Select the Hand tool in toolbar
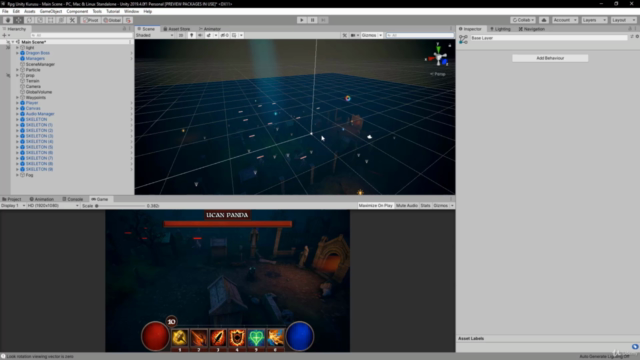The width and height of the screenshot is (640, 360). 8,20
